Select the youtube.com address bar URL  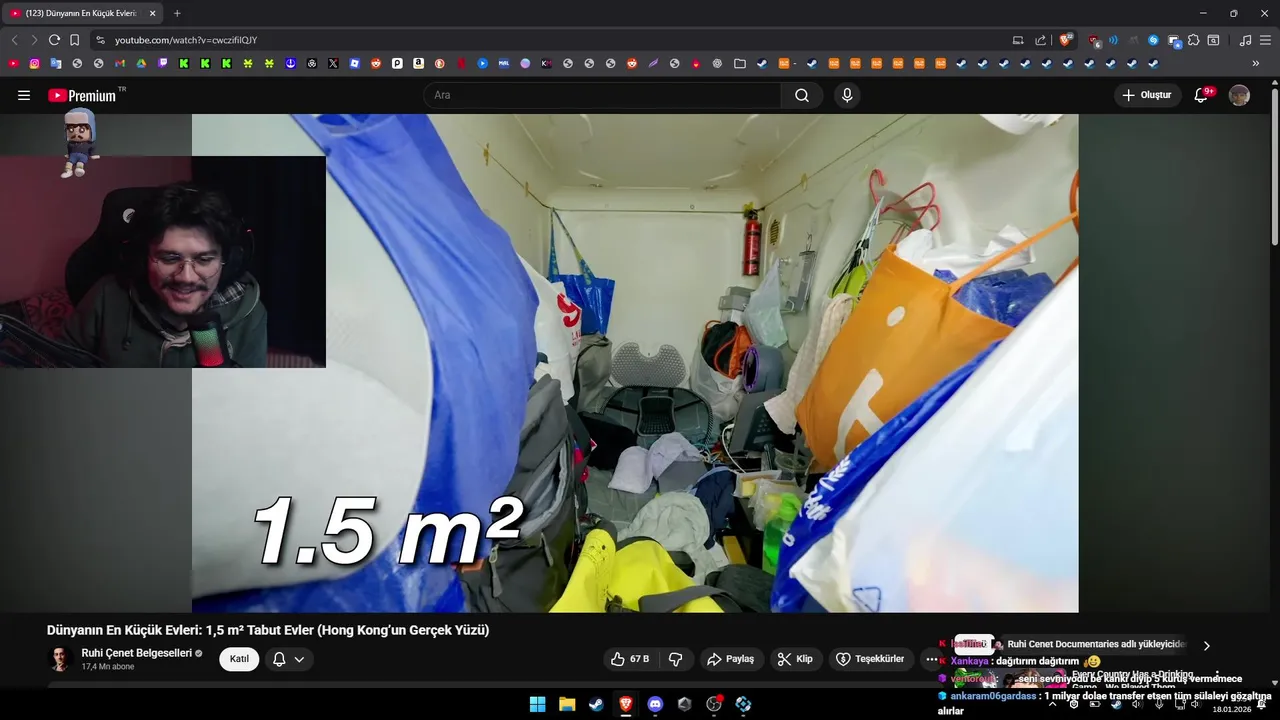186,40
